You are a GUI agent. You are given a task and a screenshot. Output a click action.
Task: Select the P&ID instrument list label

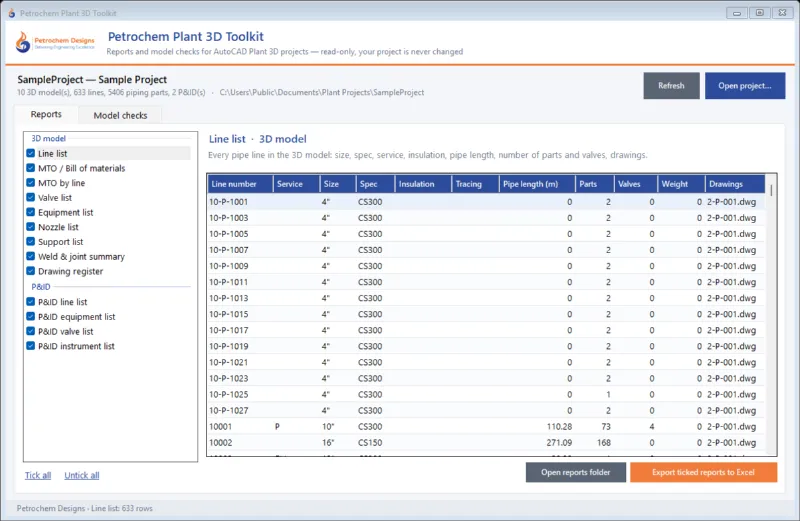pyautogui.click(x=76, y=346)
